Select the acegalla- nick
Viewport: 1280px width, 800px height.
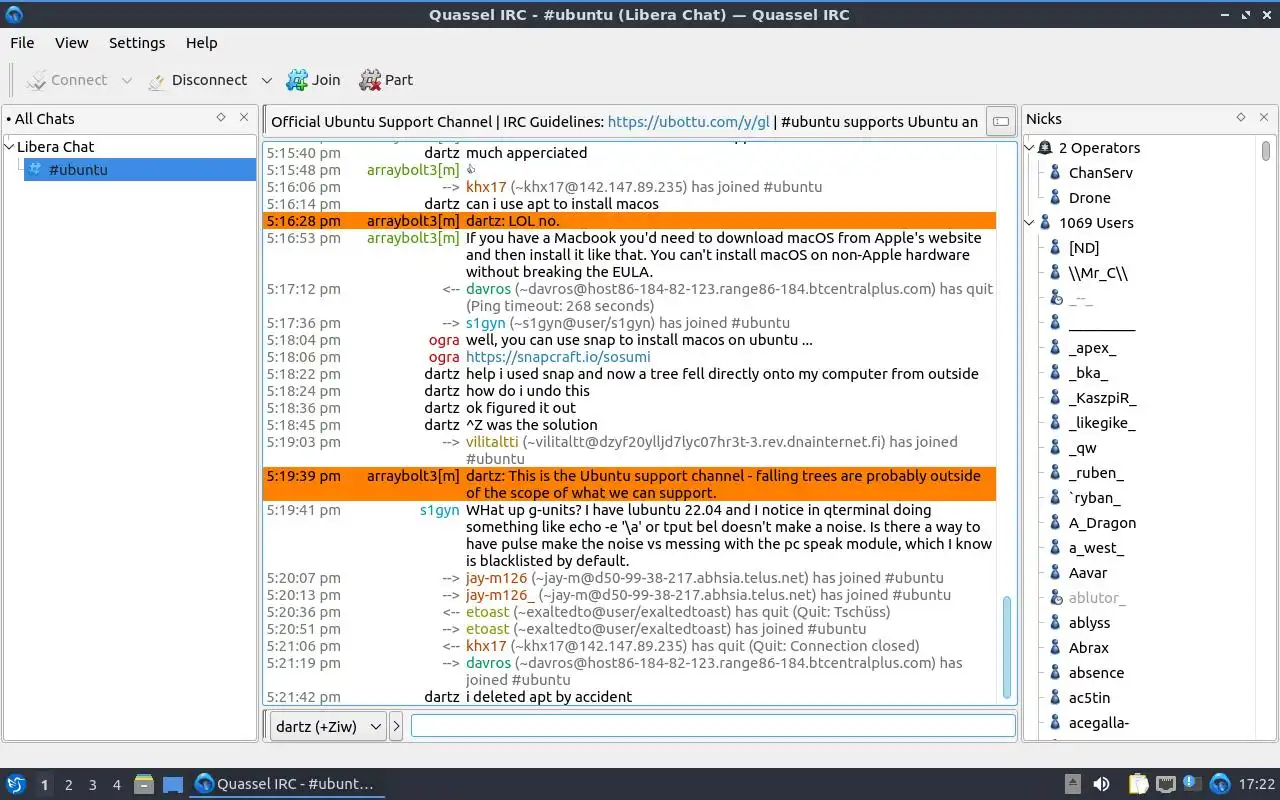[1099, 723]
